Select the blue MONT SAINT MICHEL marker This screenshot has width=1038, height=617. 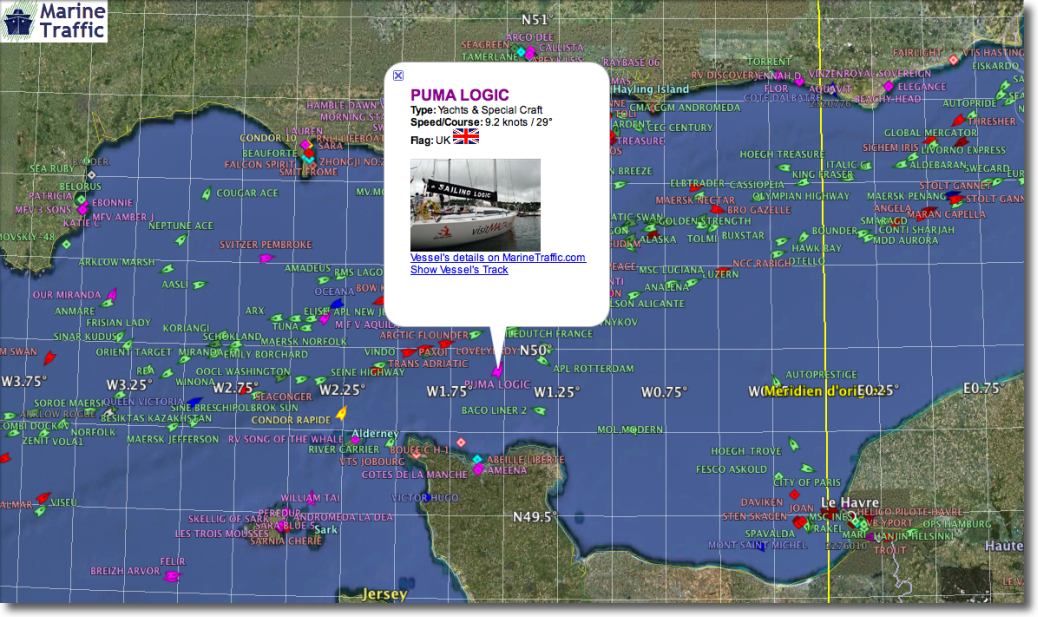click(x=762, y=546)
